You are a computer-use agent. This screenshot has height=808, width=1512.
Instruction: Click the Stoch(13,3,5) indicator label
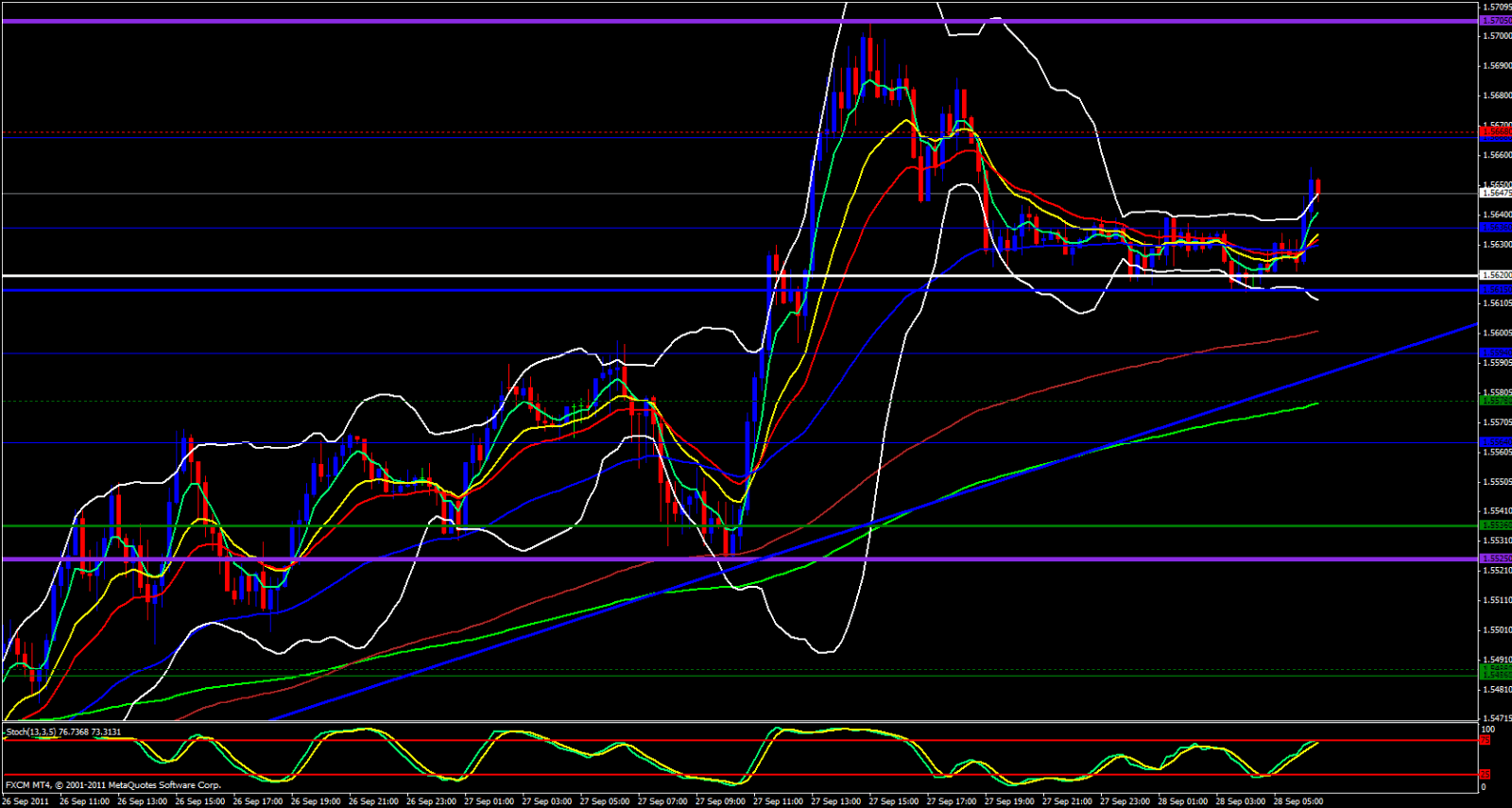62,731
